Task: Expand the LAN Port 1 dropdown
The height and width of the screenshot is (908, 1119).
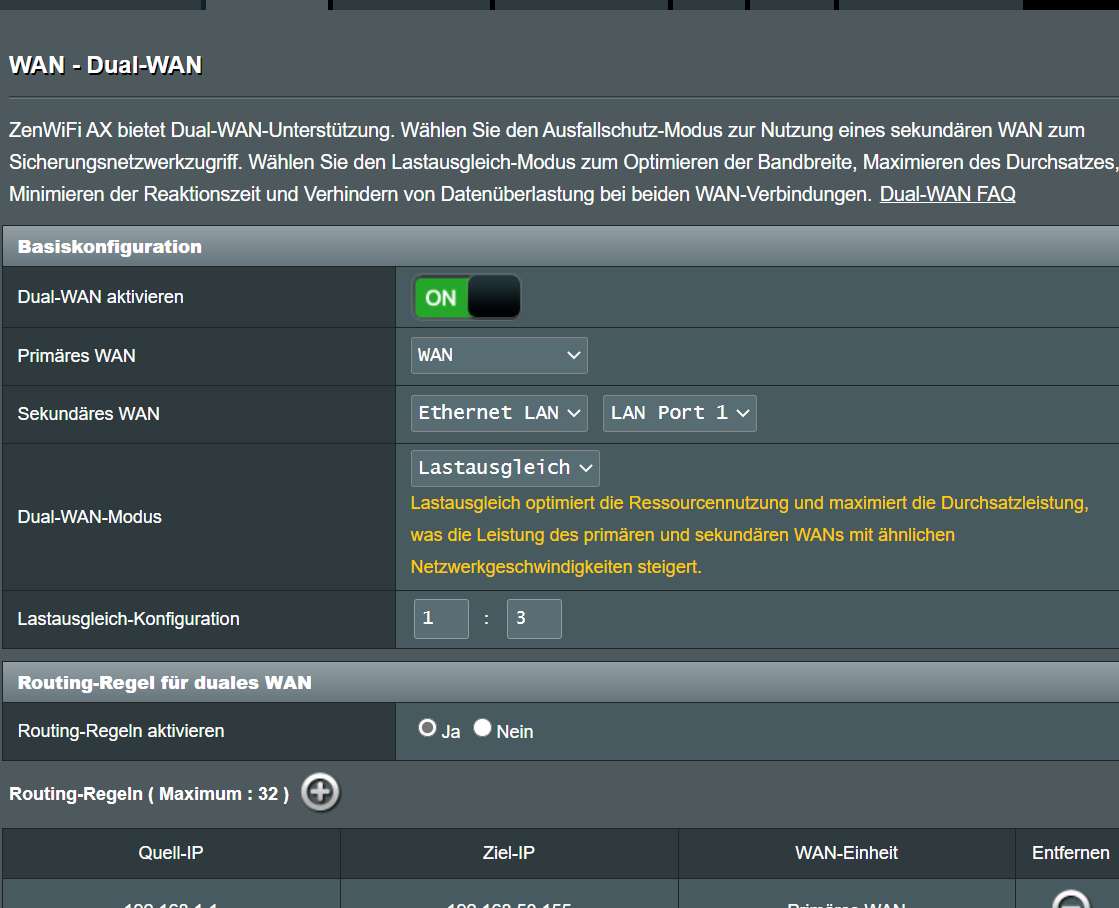Action: (679, 413)
